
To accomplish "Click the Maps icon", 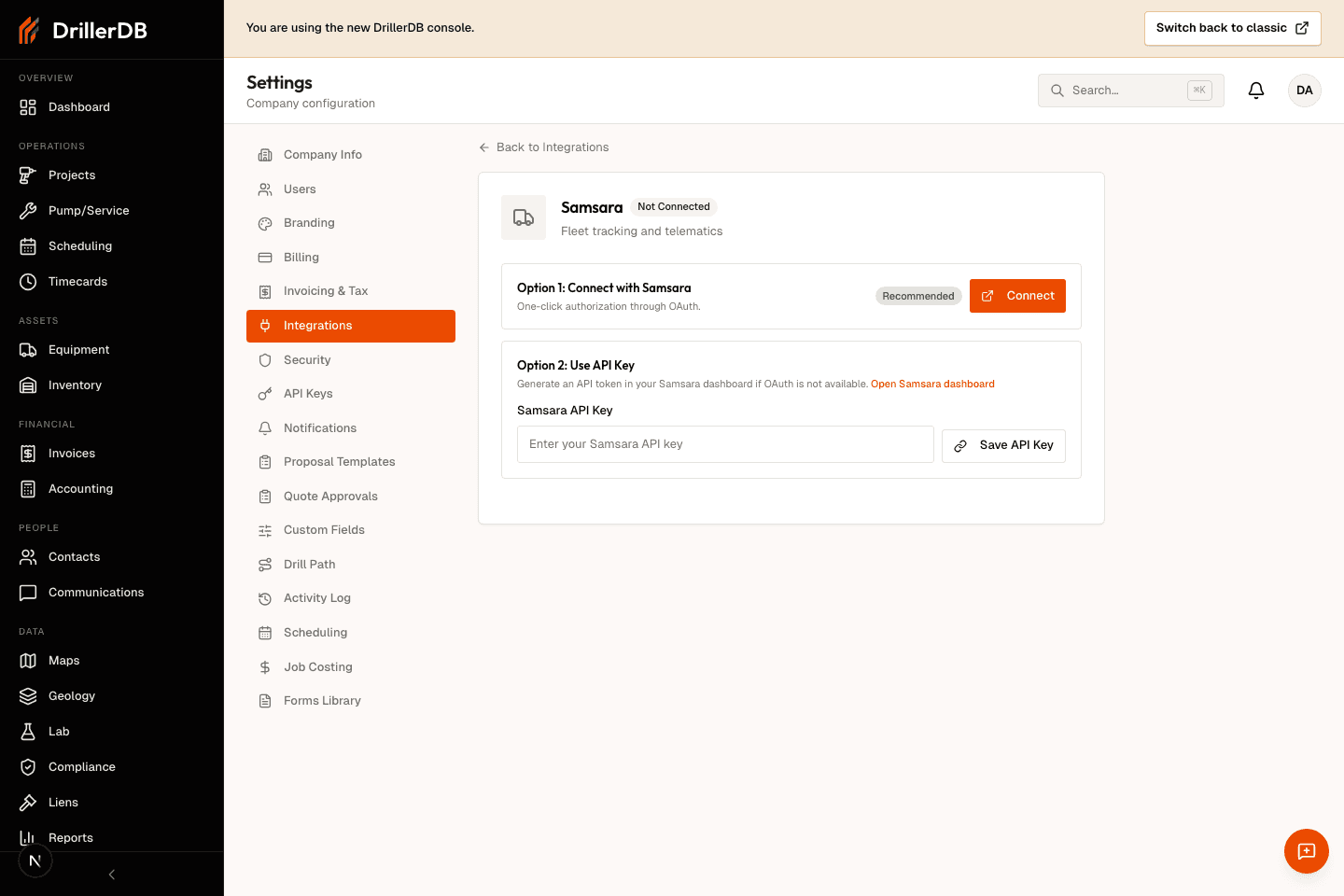I will [x=28, y=661].
